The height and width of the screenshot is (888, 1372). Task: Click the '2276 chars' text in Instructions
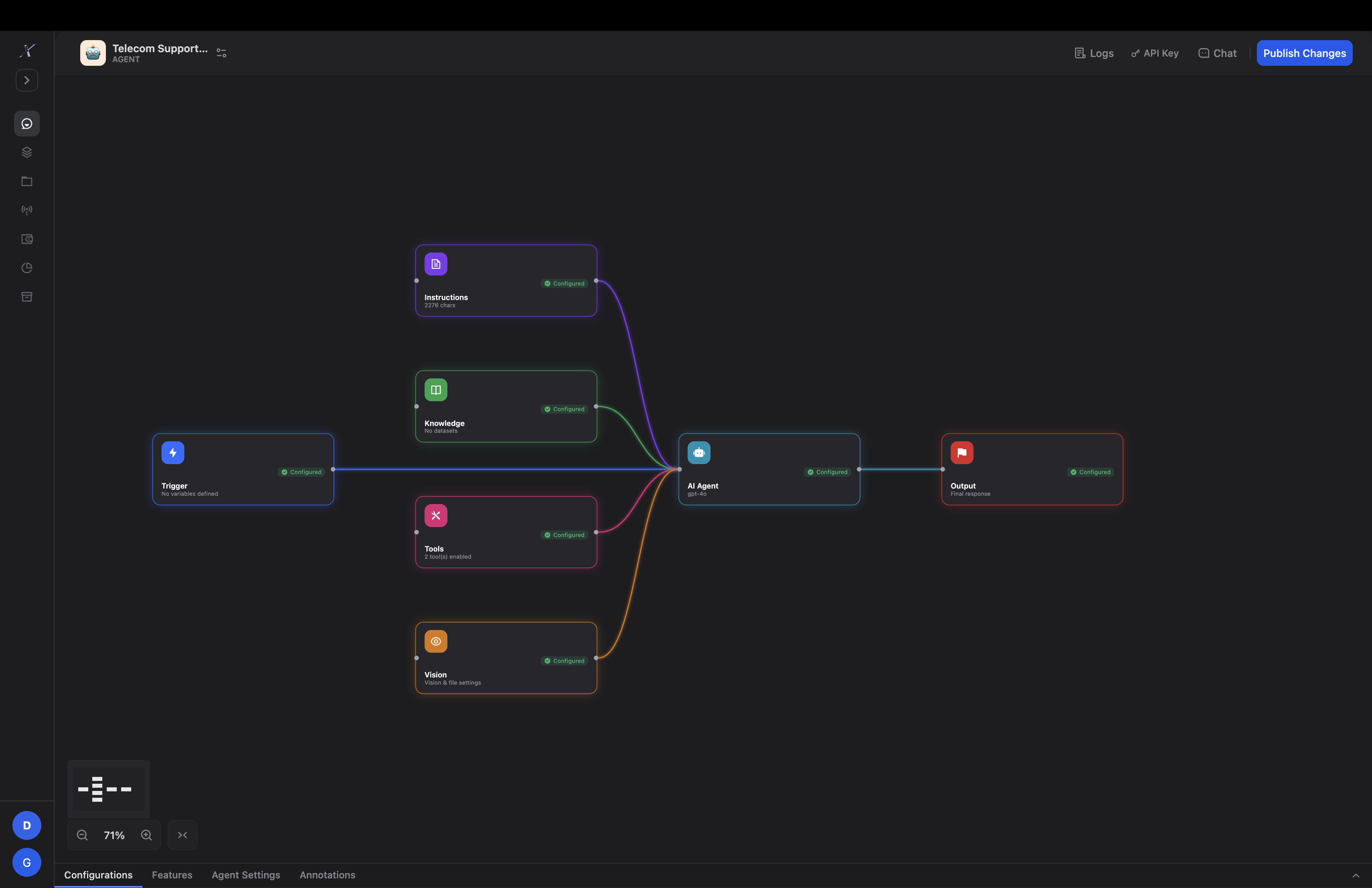pos(440,305)
